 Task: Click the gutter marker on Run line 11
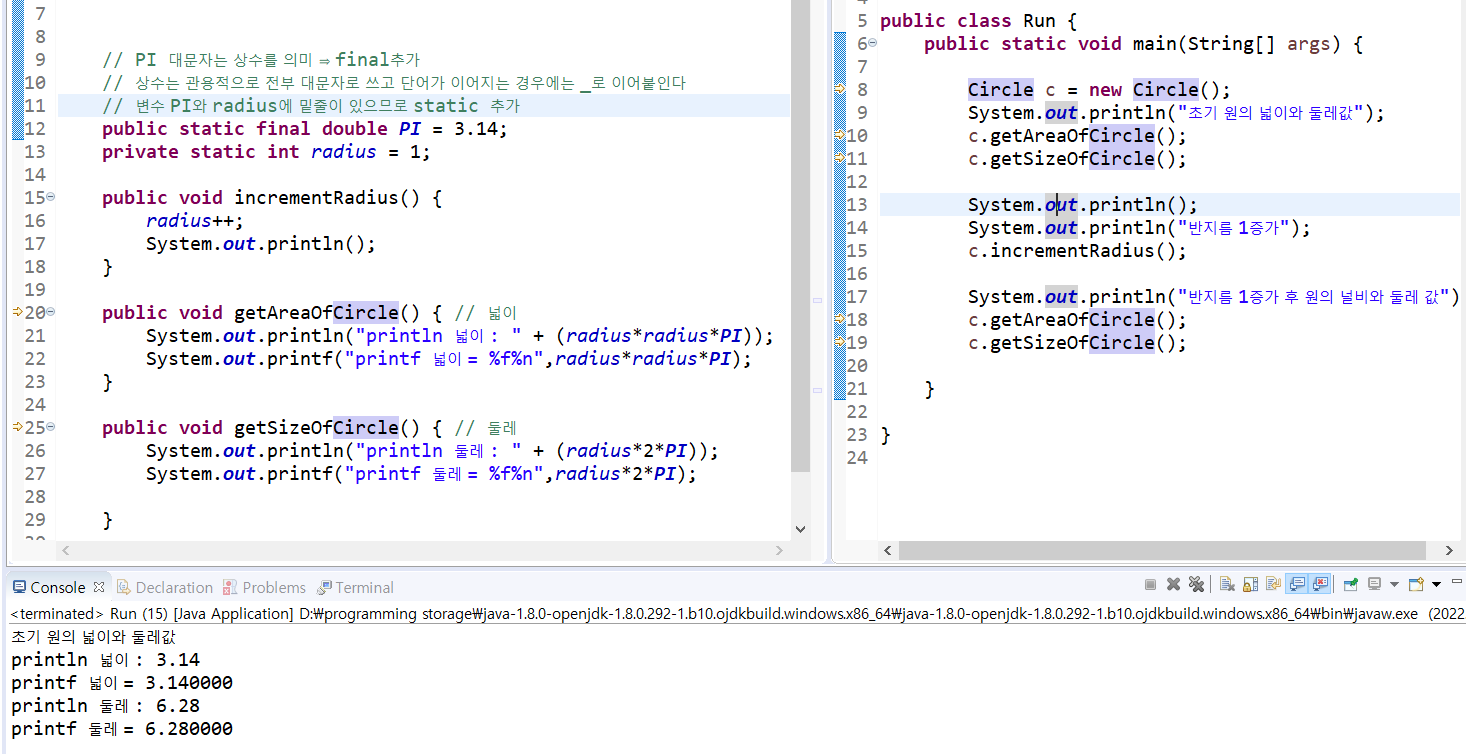tap(840, 159)
